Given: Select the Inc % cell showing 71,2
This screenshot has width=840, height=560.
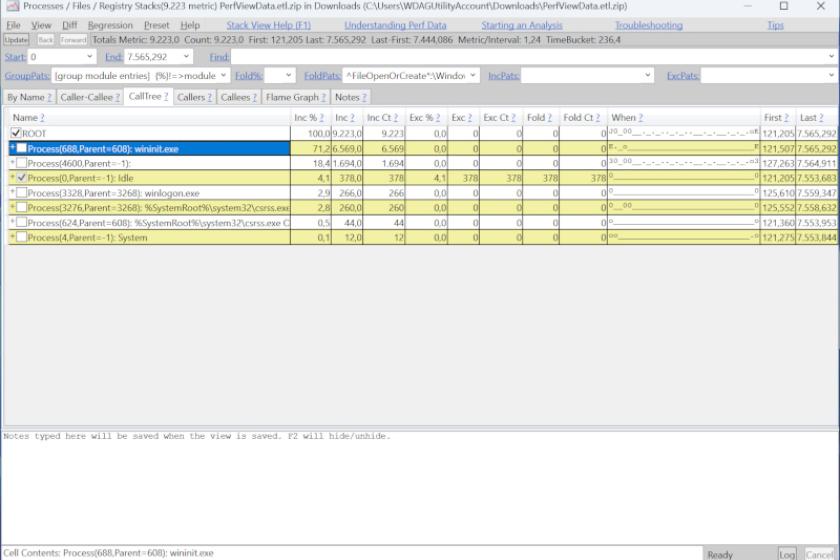Looking at the screenshot, I should 311,148.
